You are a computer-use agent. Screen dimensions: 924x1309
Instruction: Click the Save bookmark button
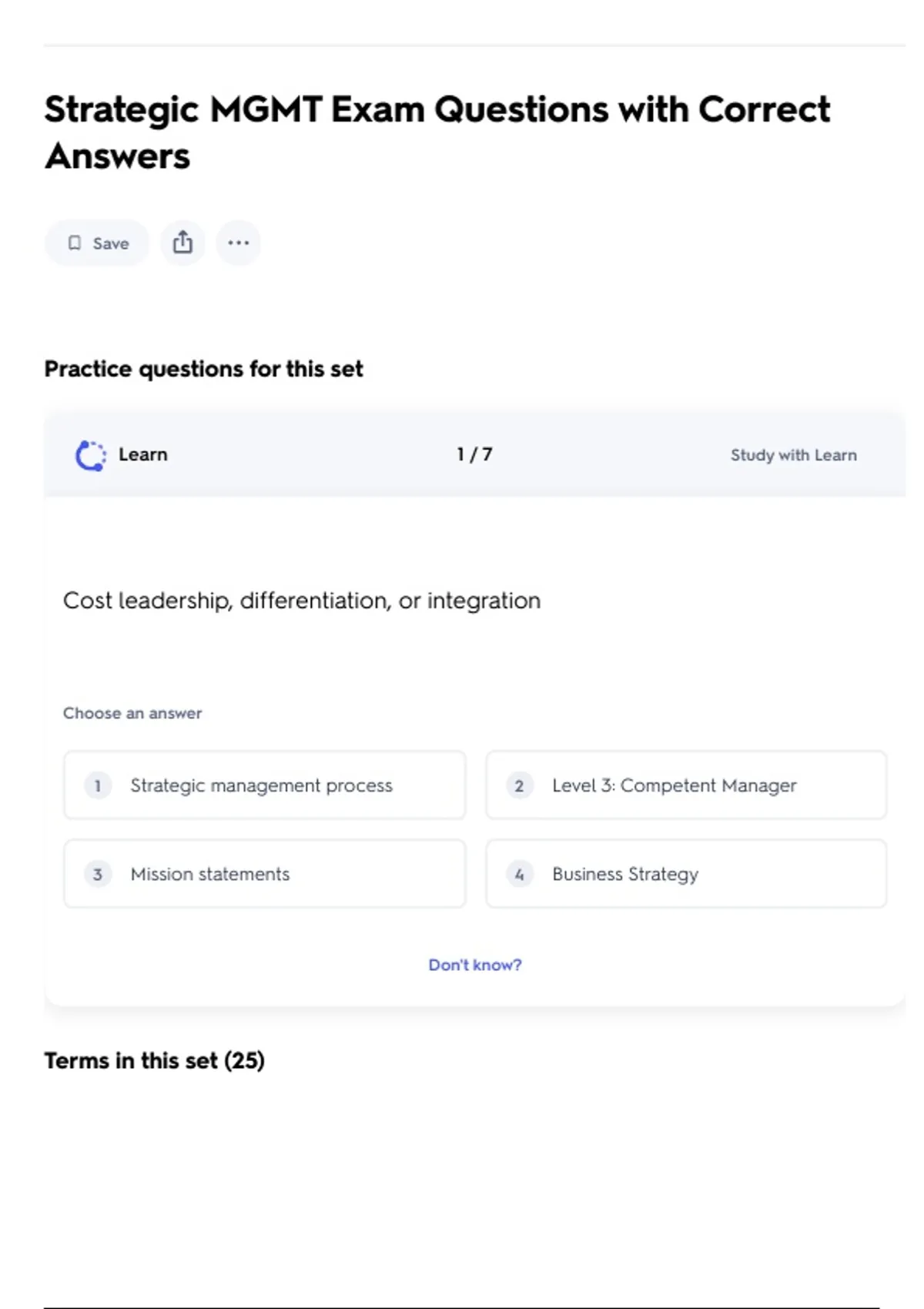tap(97, 243)
